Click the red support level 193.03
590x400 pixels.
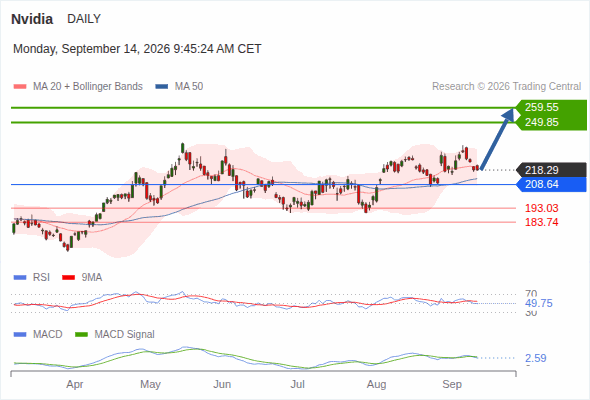point(541,208)
